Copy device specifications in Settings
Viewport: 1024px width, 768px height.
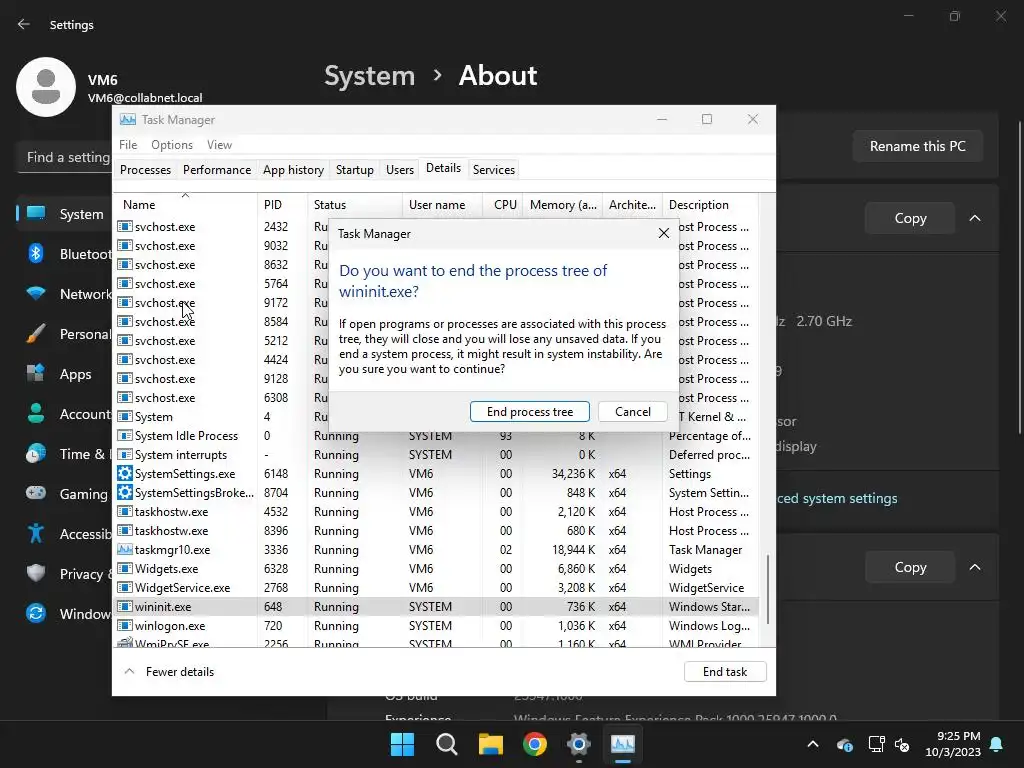(x=910, y=218)
